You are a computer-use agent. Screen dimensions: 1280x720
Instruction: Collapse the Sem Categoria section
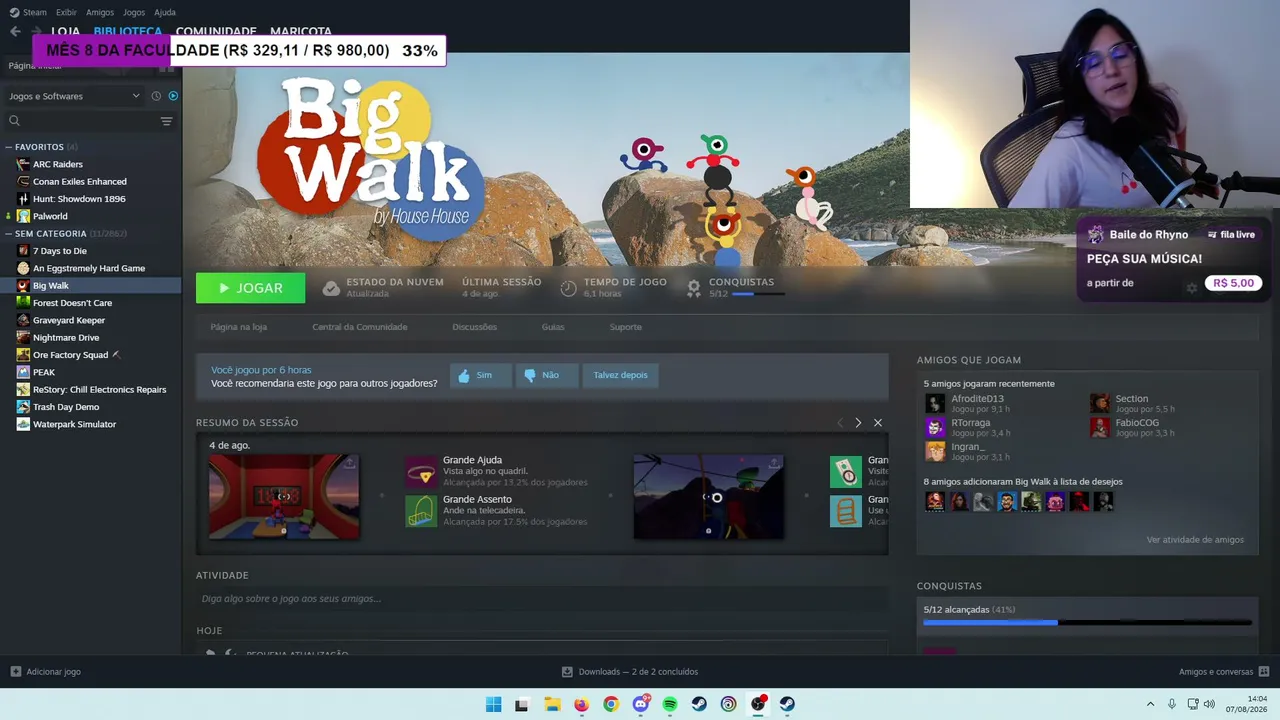9,234
